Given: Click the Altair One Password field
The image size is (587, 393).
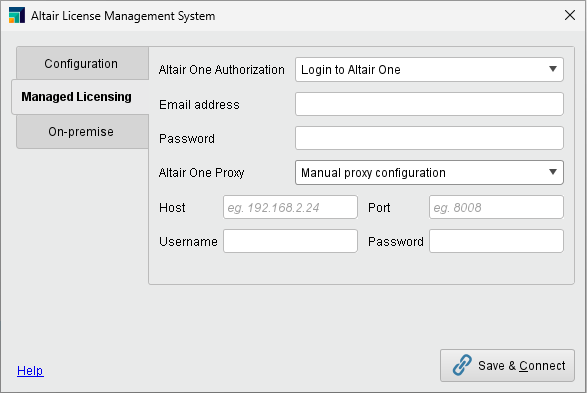Looking at the screenshot, I should click(x=429, y=138).
